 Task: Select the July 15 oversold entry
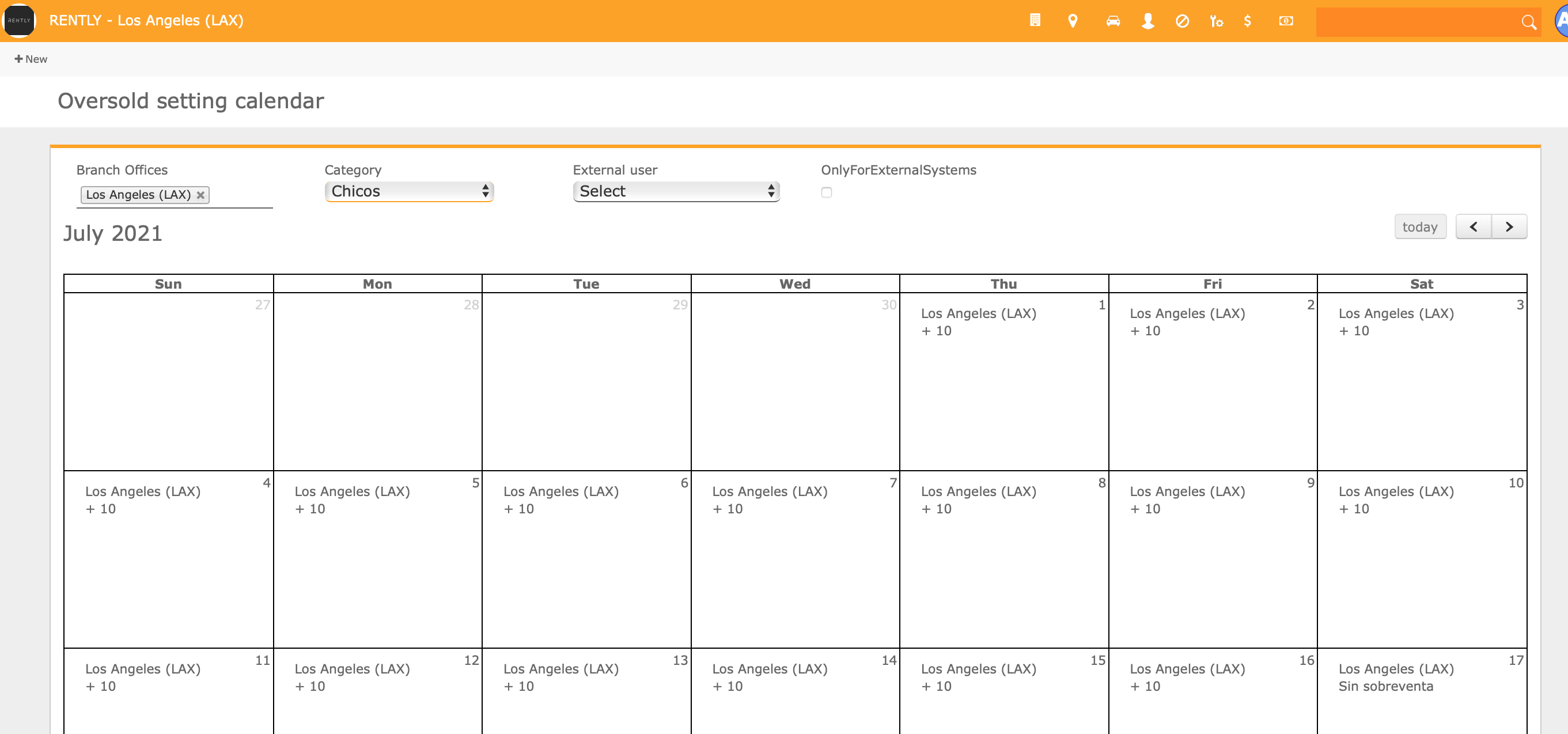[x=978, y=678]
